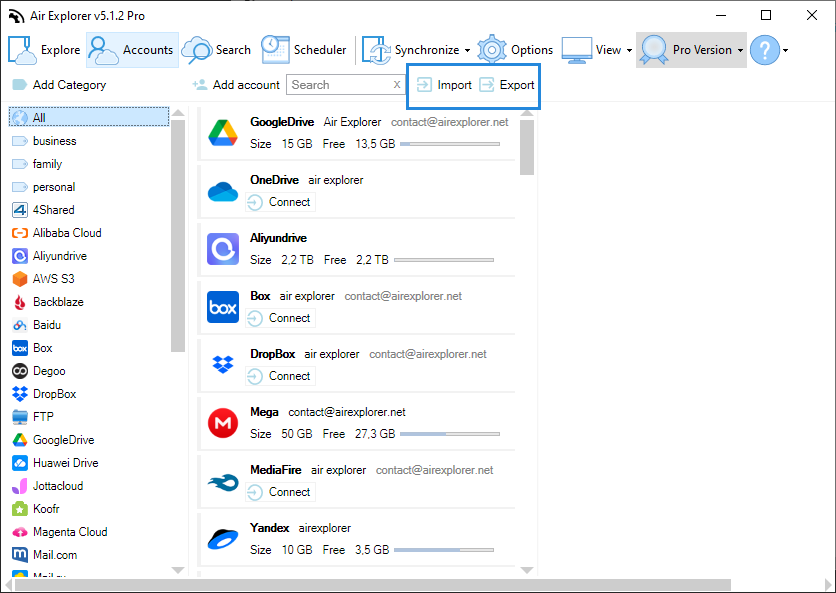Select Degoo in the sidebar
The height and width of the screenshot is (593, 836).
tap(38, 371)
